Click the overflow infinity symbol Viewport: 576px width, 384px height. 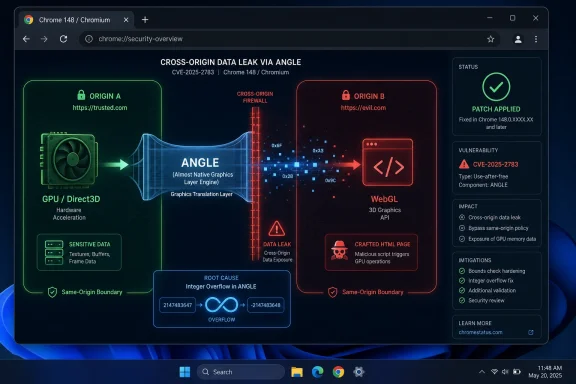click(222, 305)
